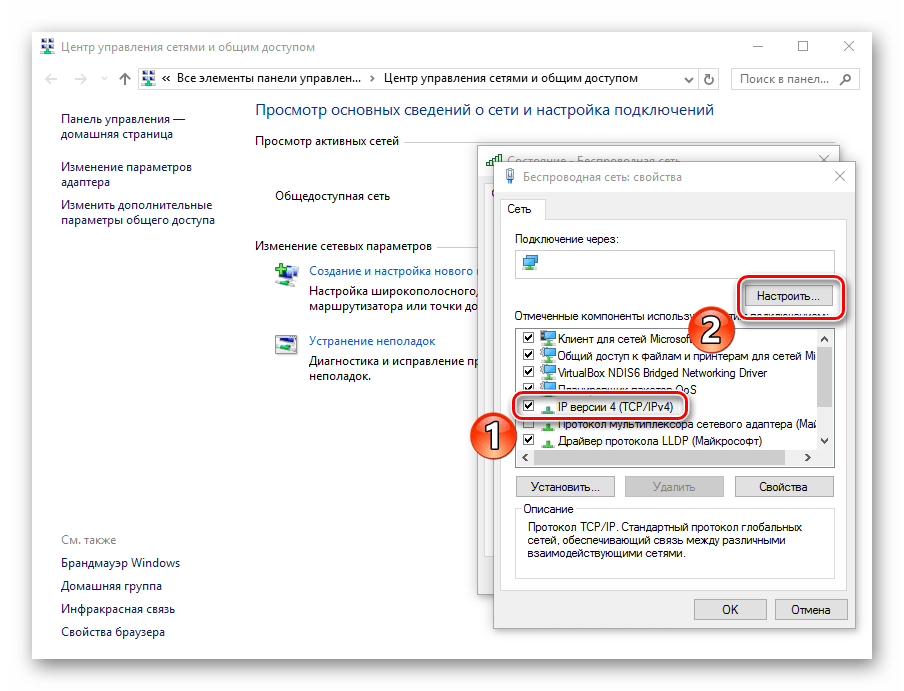Confirm with the 'ОК' button
This screenshot has height=691, width=904.
coord(730,610)
